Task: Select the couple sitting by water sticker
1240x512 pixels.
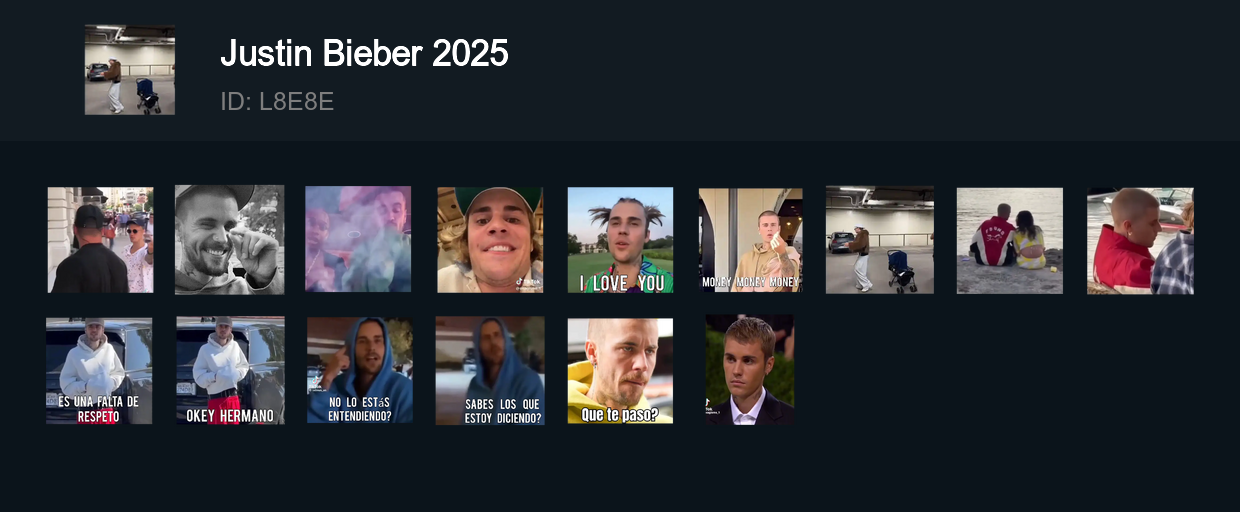Action: [x=1010, y=240]
